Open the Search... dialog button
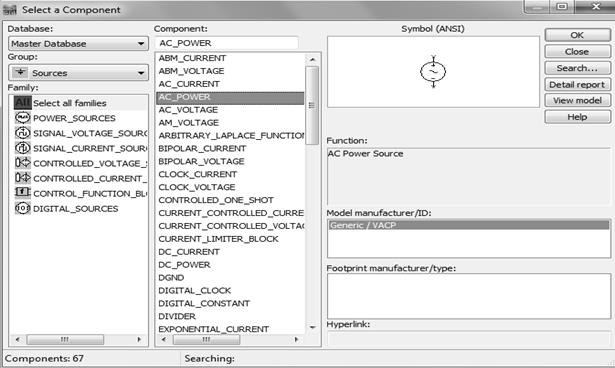This screenshot has height=368, width=615. point(577,68)
